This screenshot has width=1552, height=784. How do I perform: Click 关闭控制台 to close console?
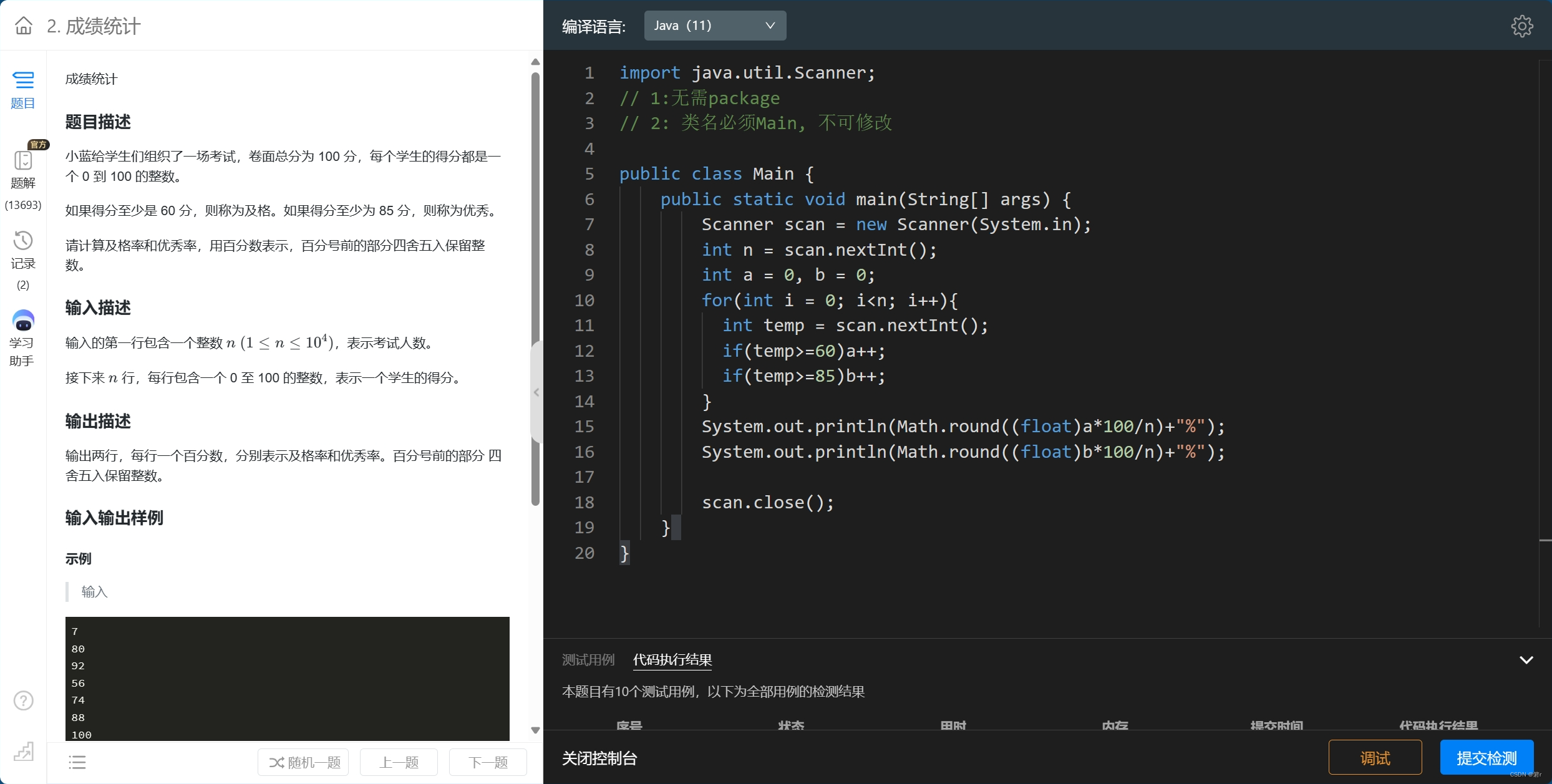pos(599,758)
